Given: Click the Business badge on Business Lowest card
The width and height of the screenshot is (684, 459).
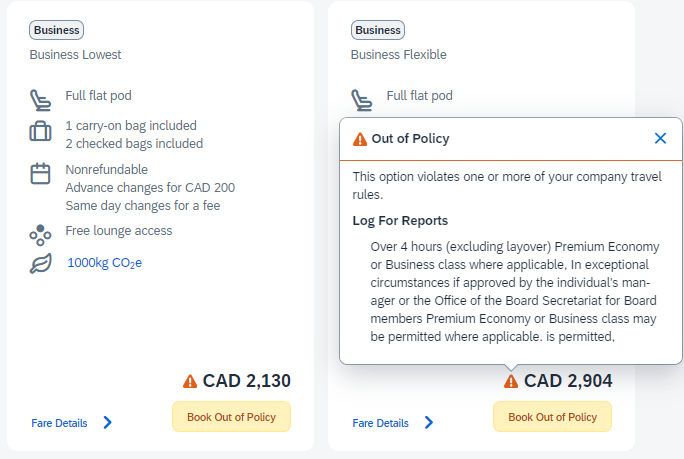Looking at the screenshot, I should point(56,30).
